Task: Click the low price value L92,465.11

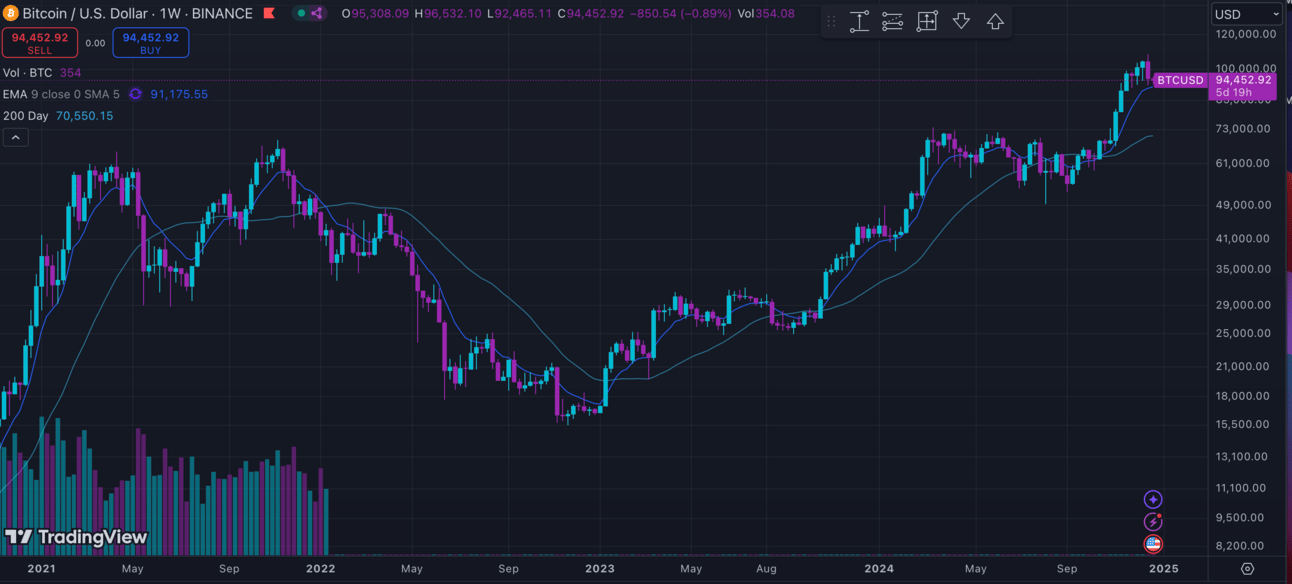Action: 520,14
